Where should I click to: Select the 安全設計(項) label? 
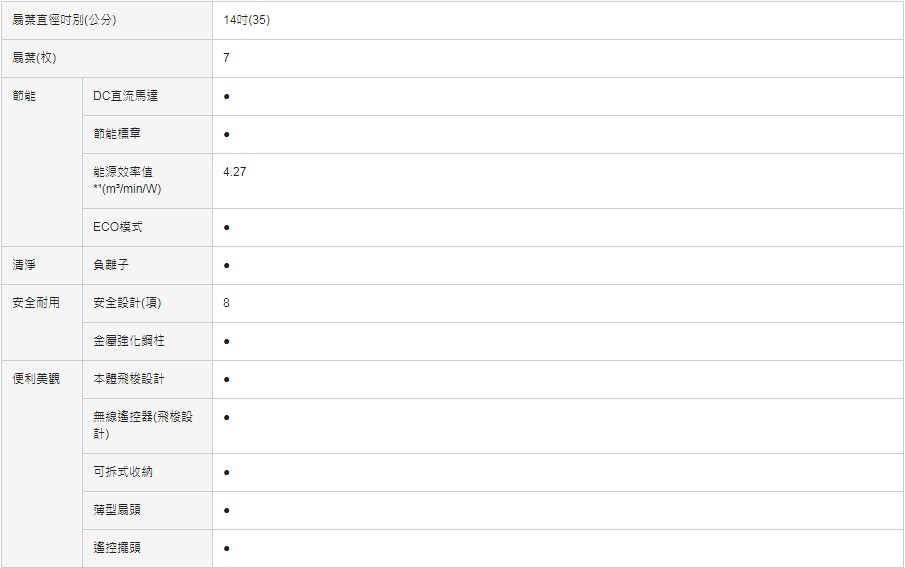pos(127,303)
